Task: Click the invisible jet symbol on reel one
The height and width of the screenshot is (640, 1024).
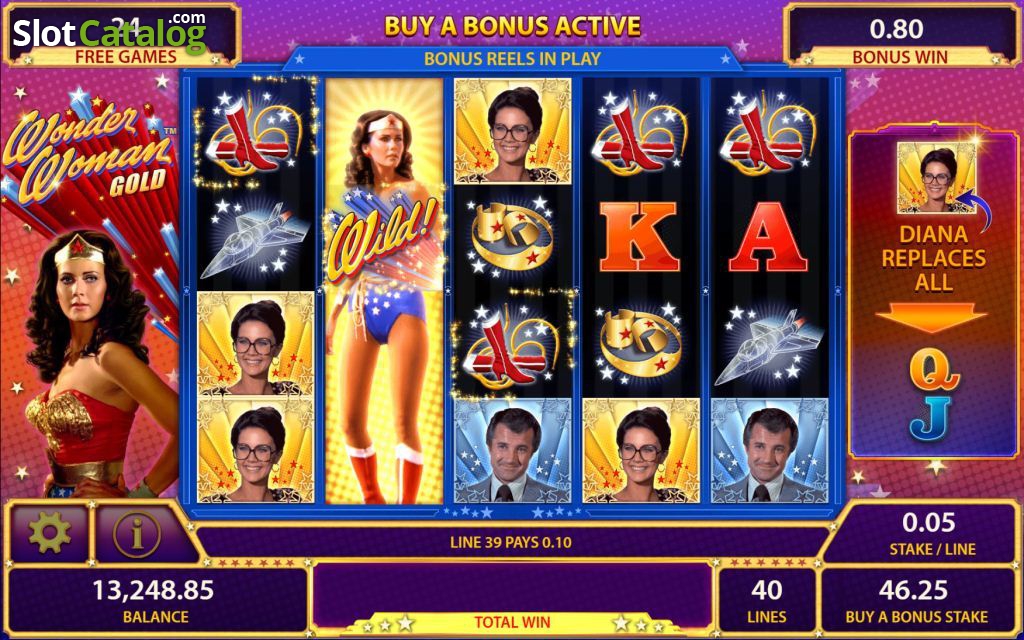Action: [x=255, y=237]
